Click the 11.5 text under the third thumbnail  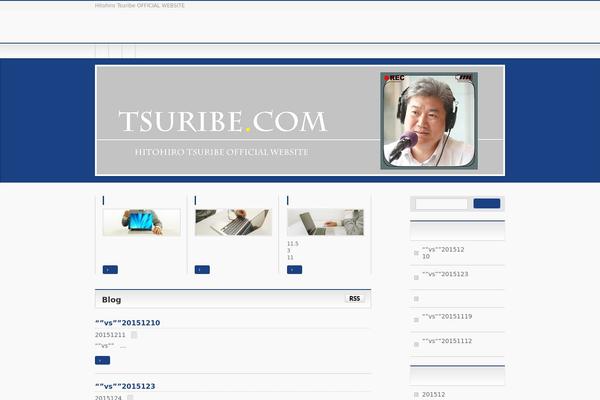[293, 244]
